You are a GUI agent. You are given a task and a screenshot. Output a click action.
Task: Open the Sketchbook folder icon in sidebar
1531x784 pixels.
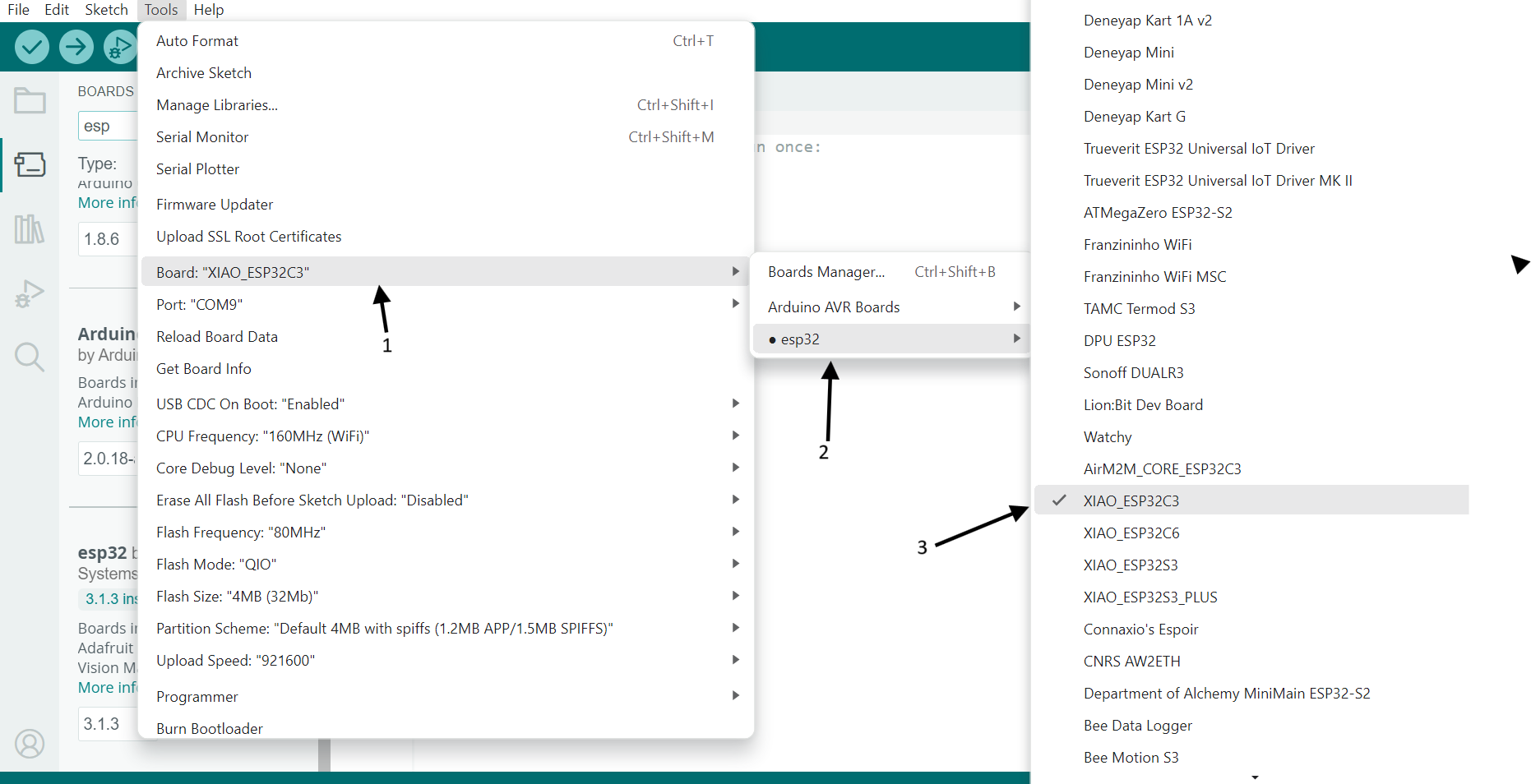pyautogui.click(x=30, y=101)
